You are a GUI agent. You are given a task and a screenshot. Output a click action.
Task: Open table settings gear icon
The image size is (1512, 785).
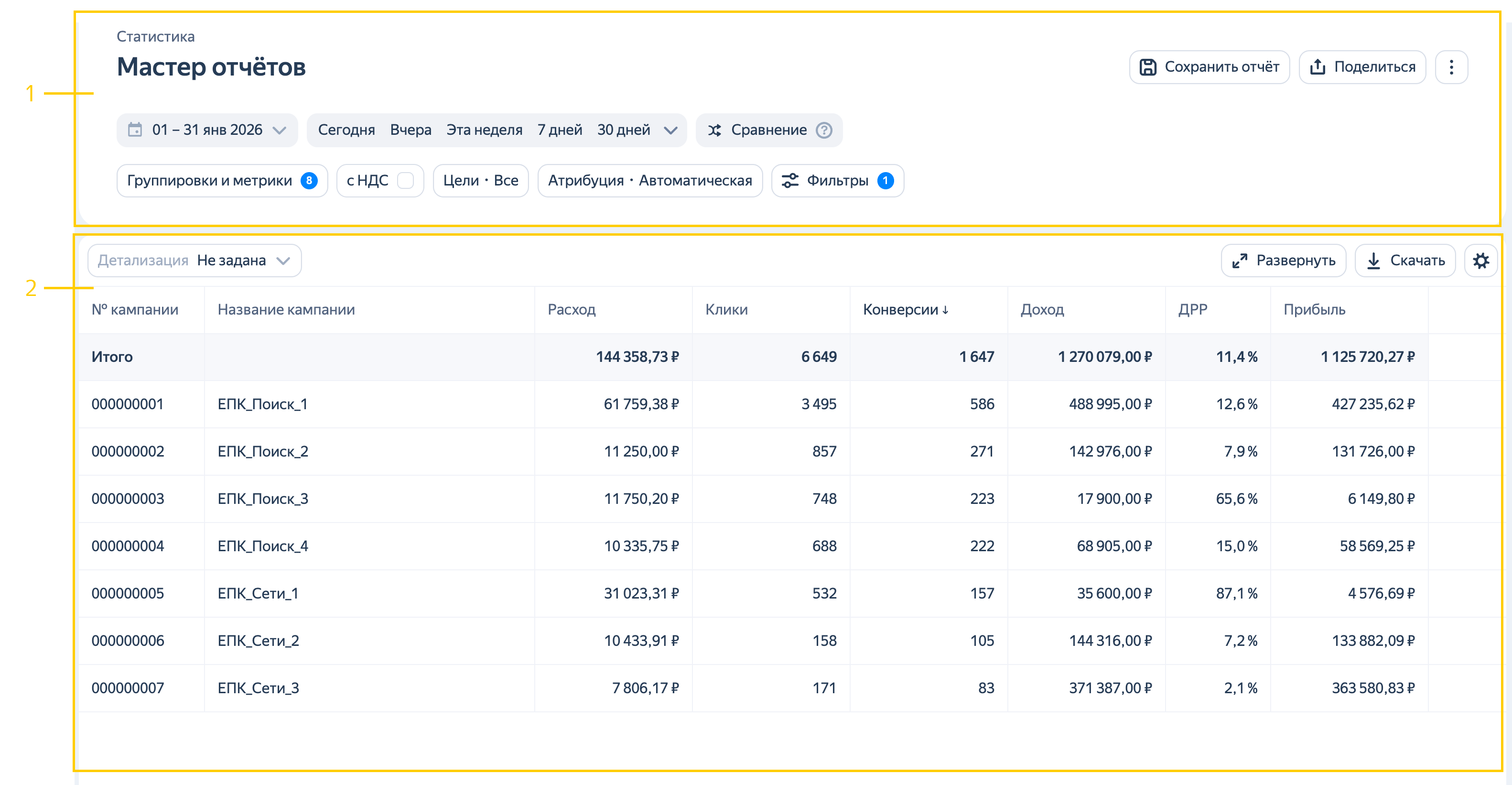1480,261
